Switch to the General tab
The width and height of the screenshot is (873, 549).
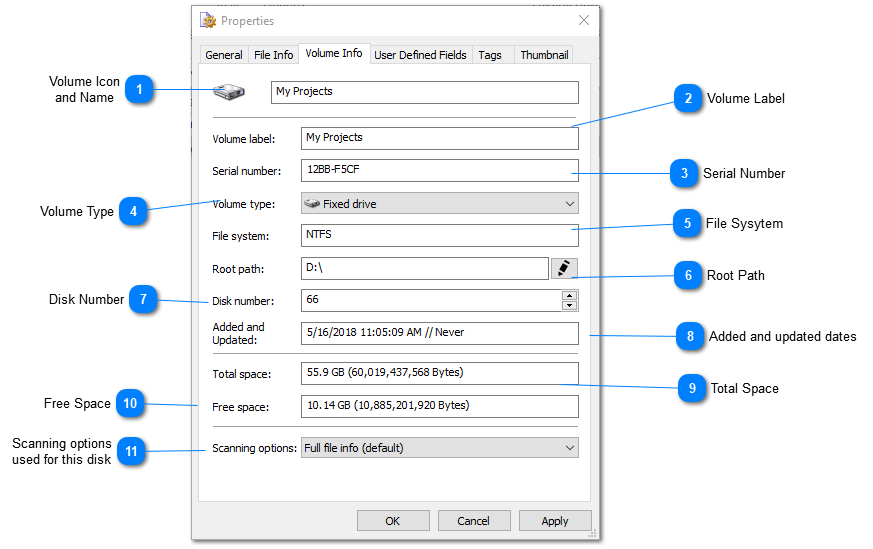point(223,55)
